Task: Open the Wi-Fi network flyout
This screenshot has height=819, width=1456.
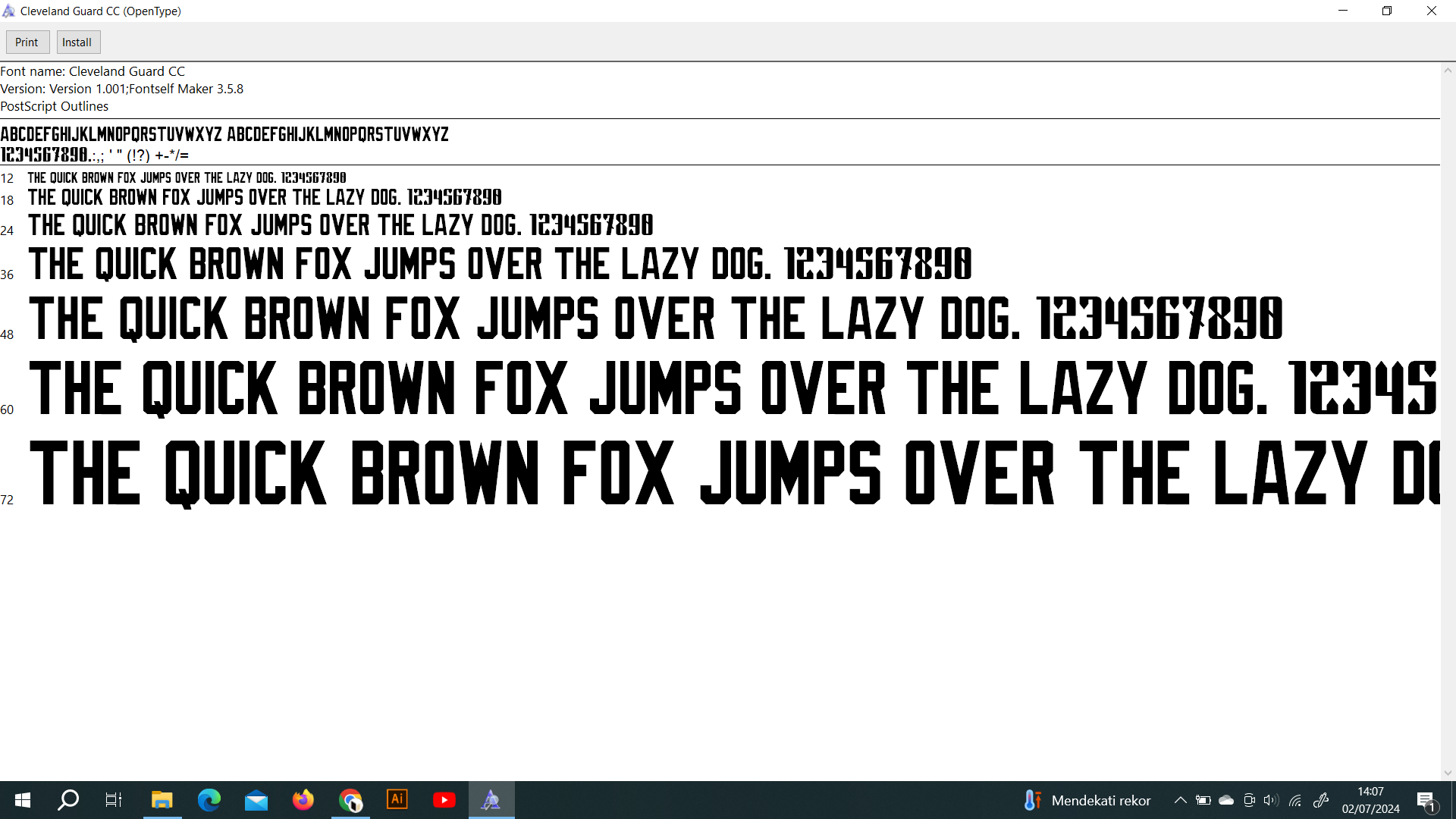Action: (1295, 800)
